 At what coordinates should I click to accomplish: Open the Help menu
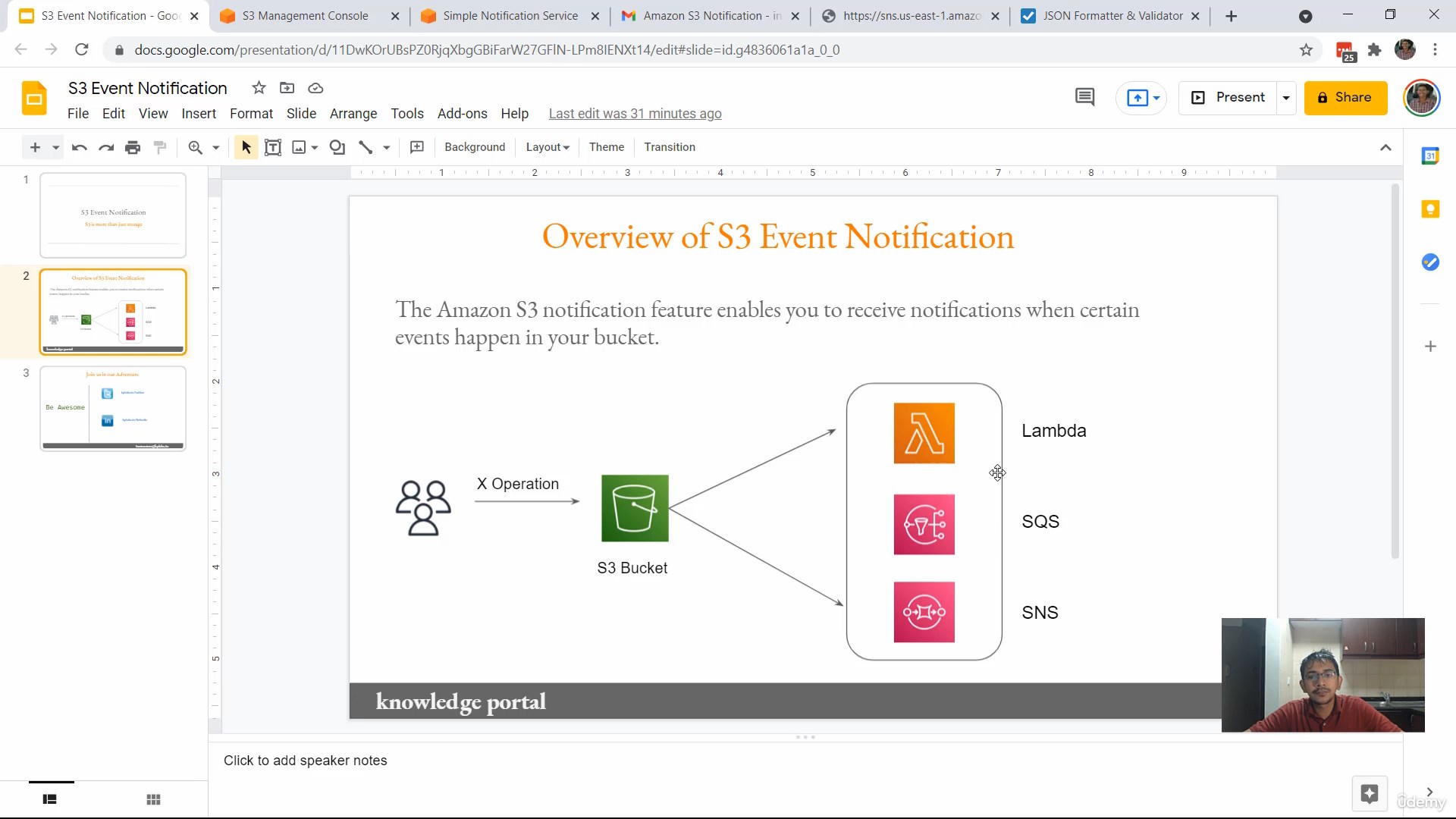514,114
